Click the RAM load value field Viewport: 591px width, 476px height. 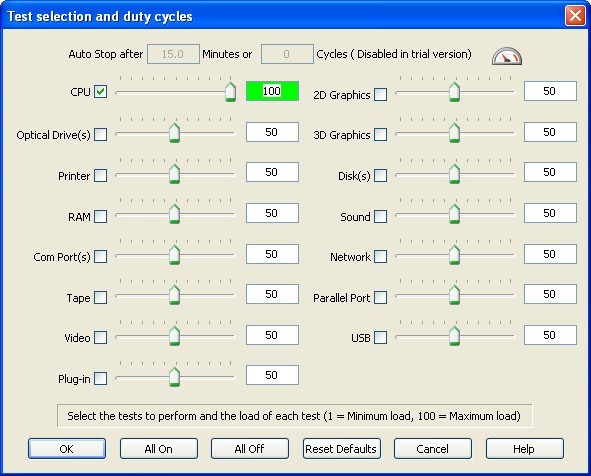tap(272, 213)
